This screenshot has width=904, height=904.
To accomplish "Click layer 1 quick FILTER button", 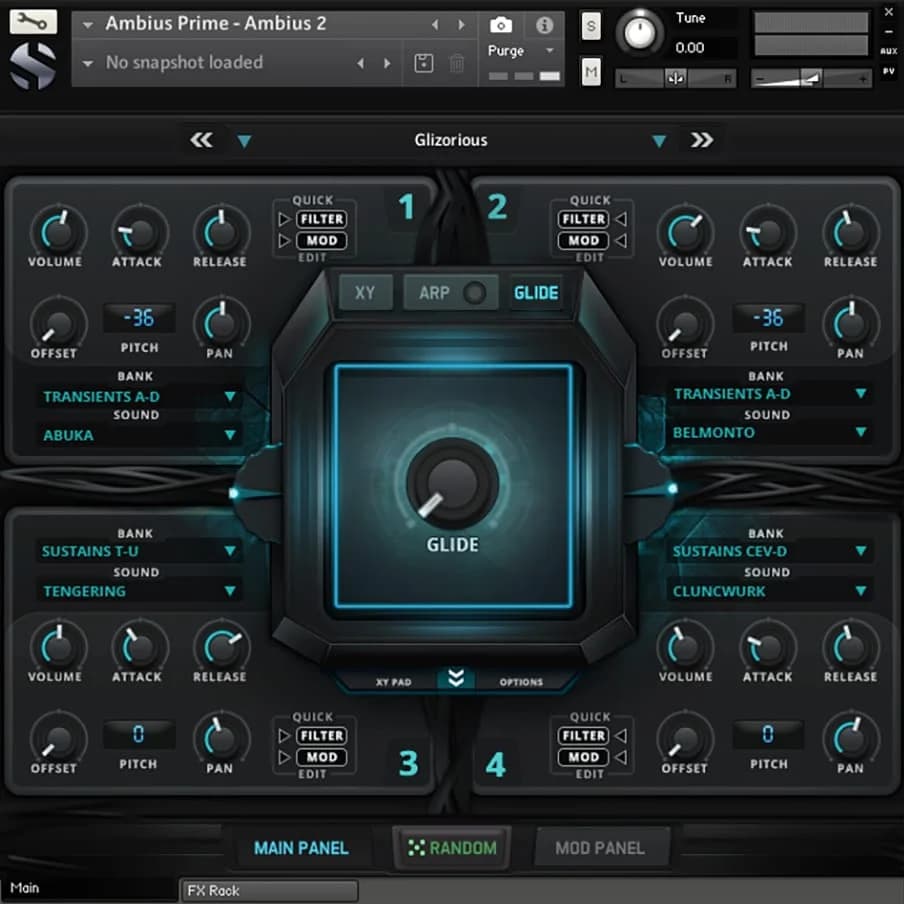I will coord(321,219).
